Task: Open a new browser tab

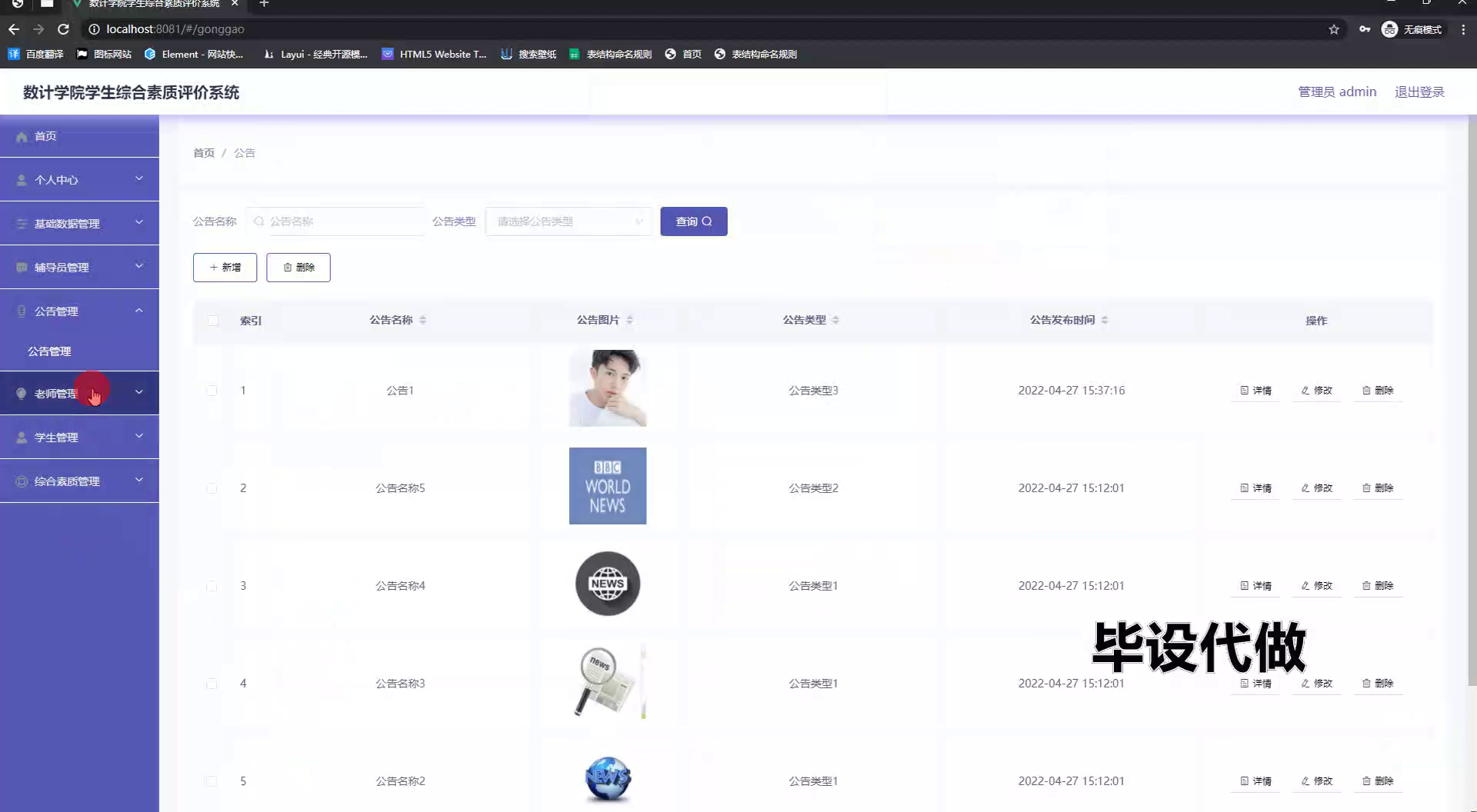Action: coord(264,4)
